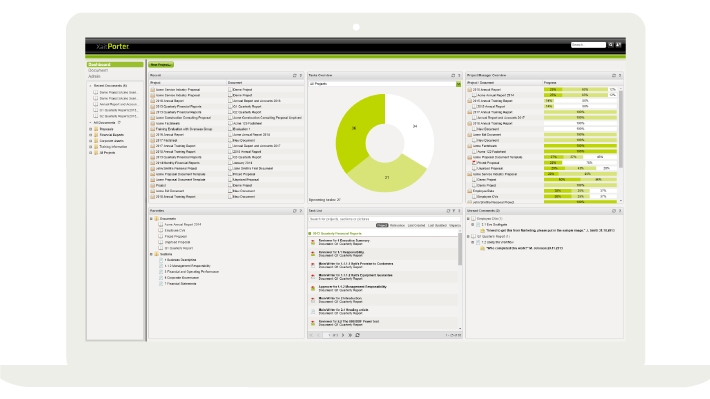The image size is (710, 399).
Task: Click the Task List filter icon
Action: 454,211
